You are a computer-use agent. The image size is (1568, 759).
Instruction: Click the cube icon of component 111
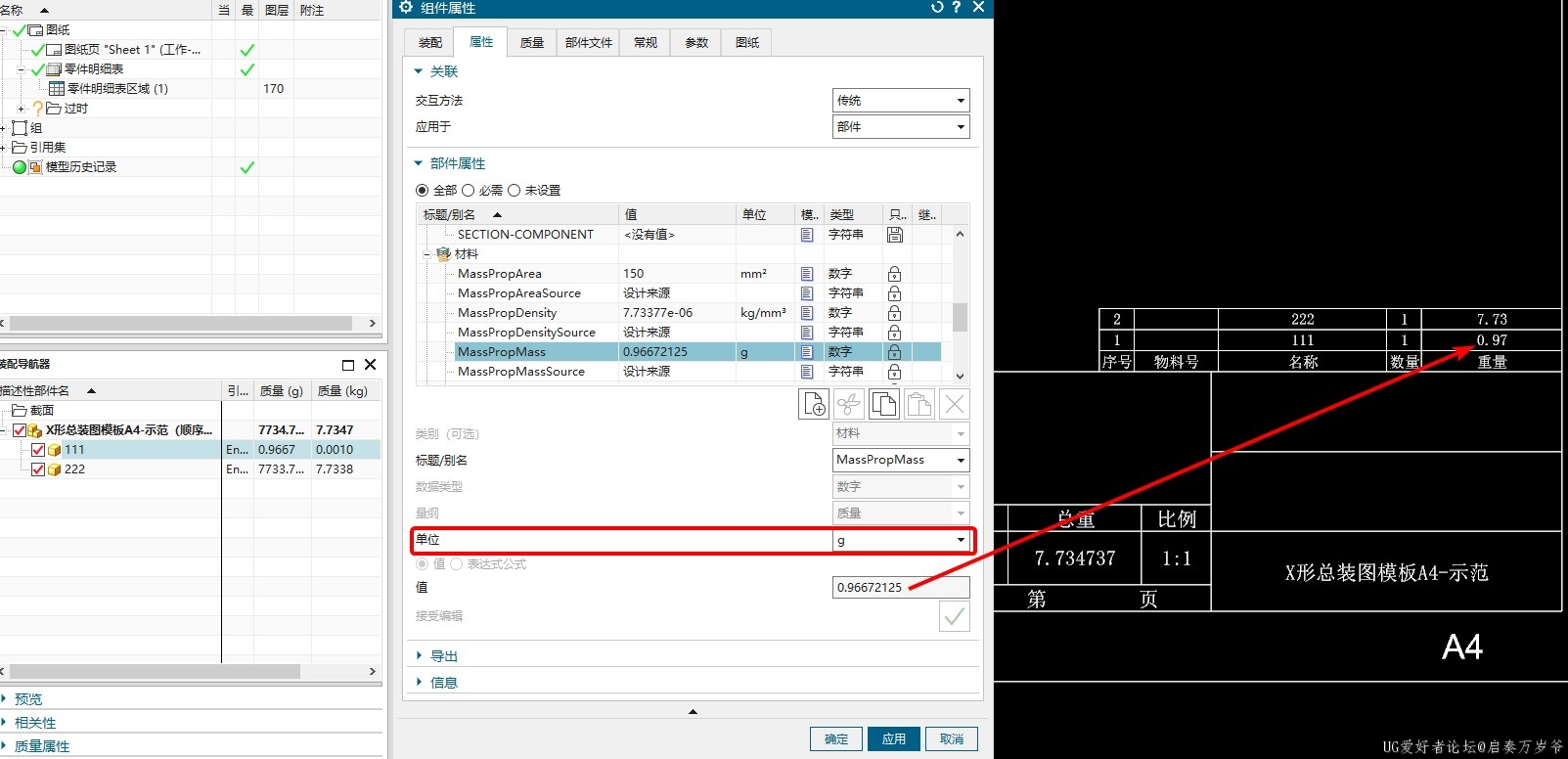point(55,450)
